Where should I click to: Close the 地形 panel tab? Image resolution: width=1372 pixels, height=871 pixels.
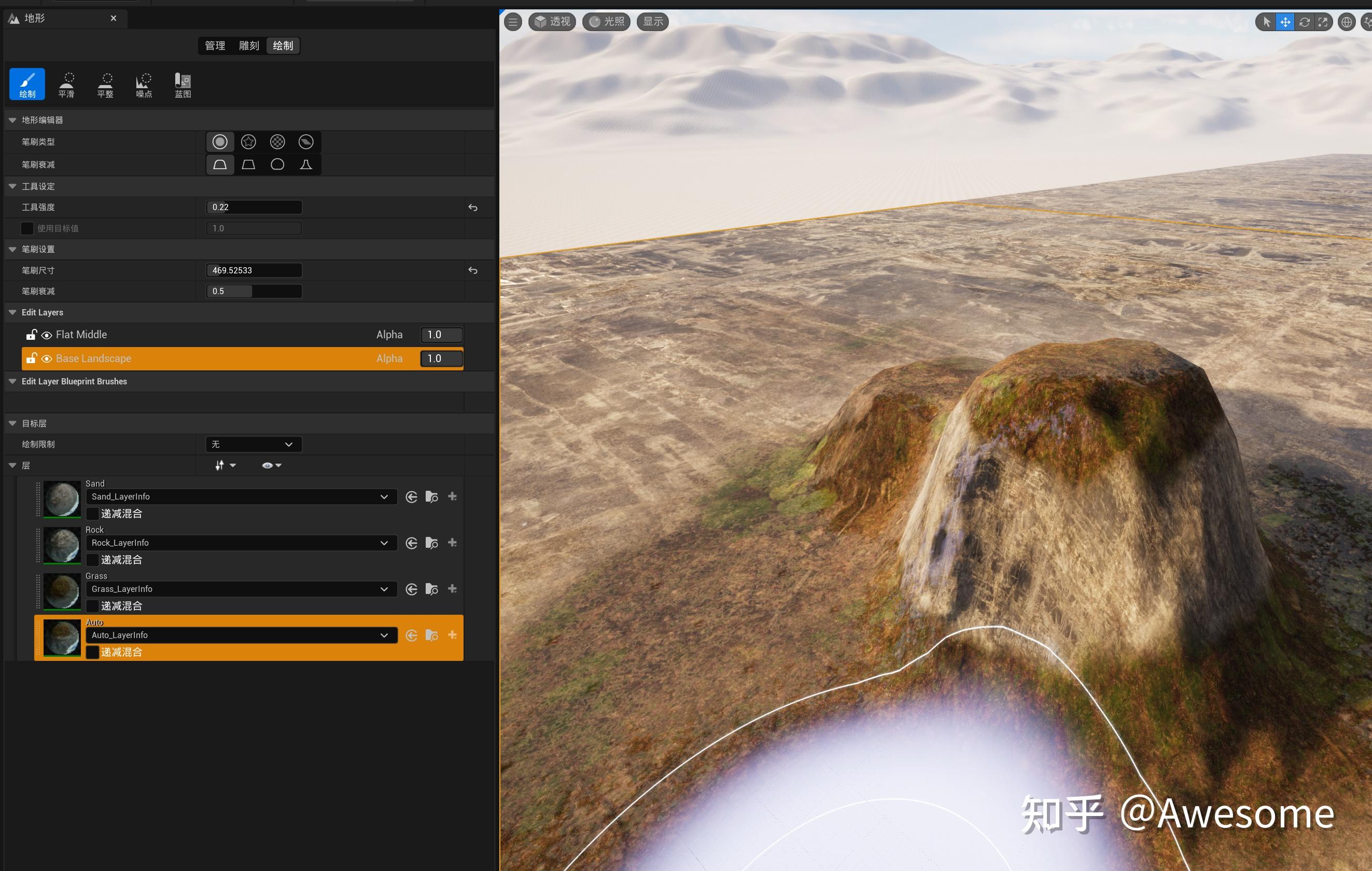point(114,18)
